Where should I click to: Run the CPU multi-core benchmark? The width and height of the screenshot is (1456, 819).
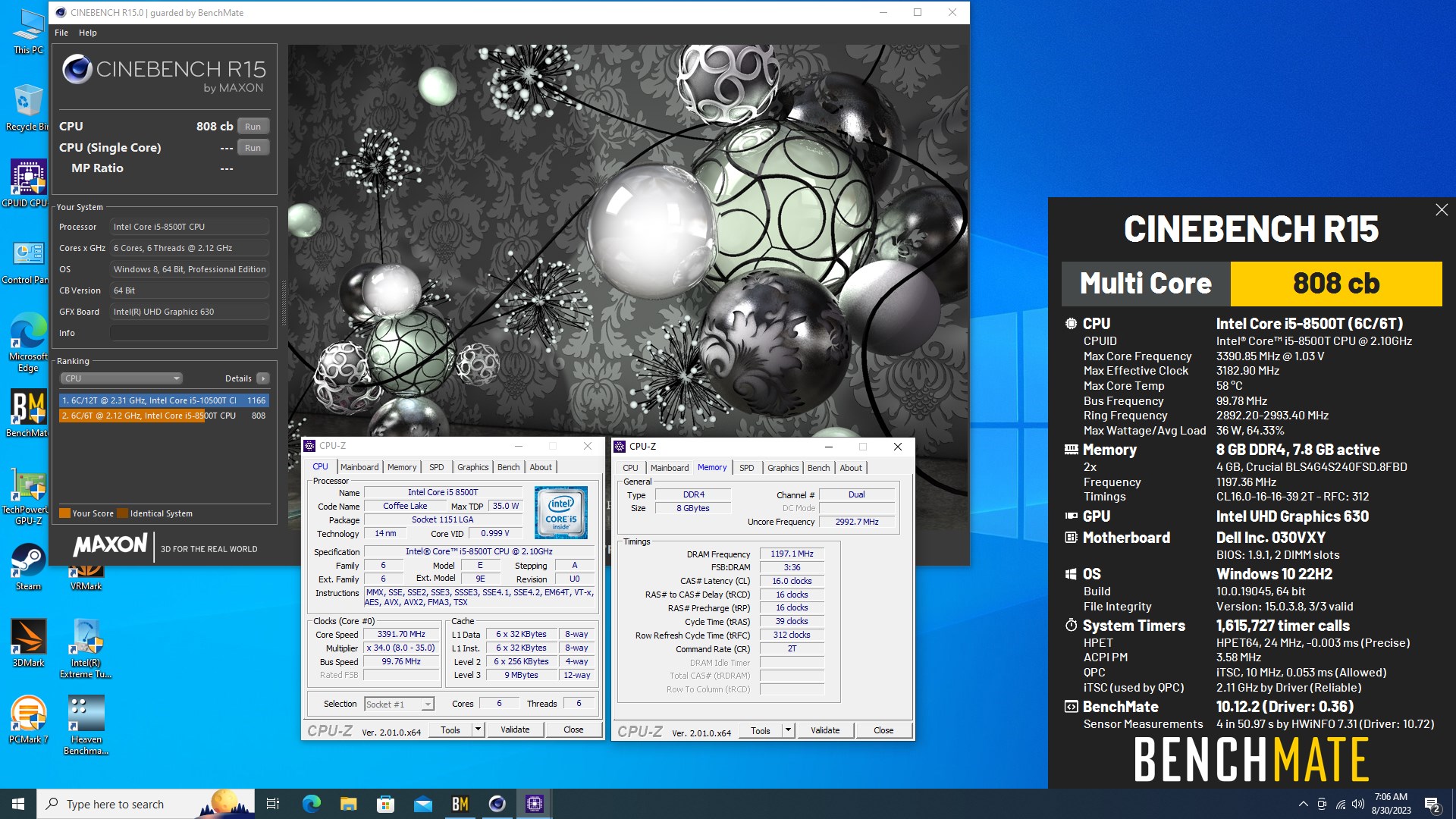click(x=253, y=127)
